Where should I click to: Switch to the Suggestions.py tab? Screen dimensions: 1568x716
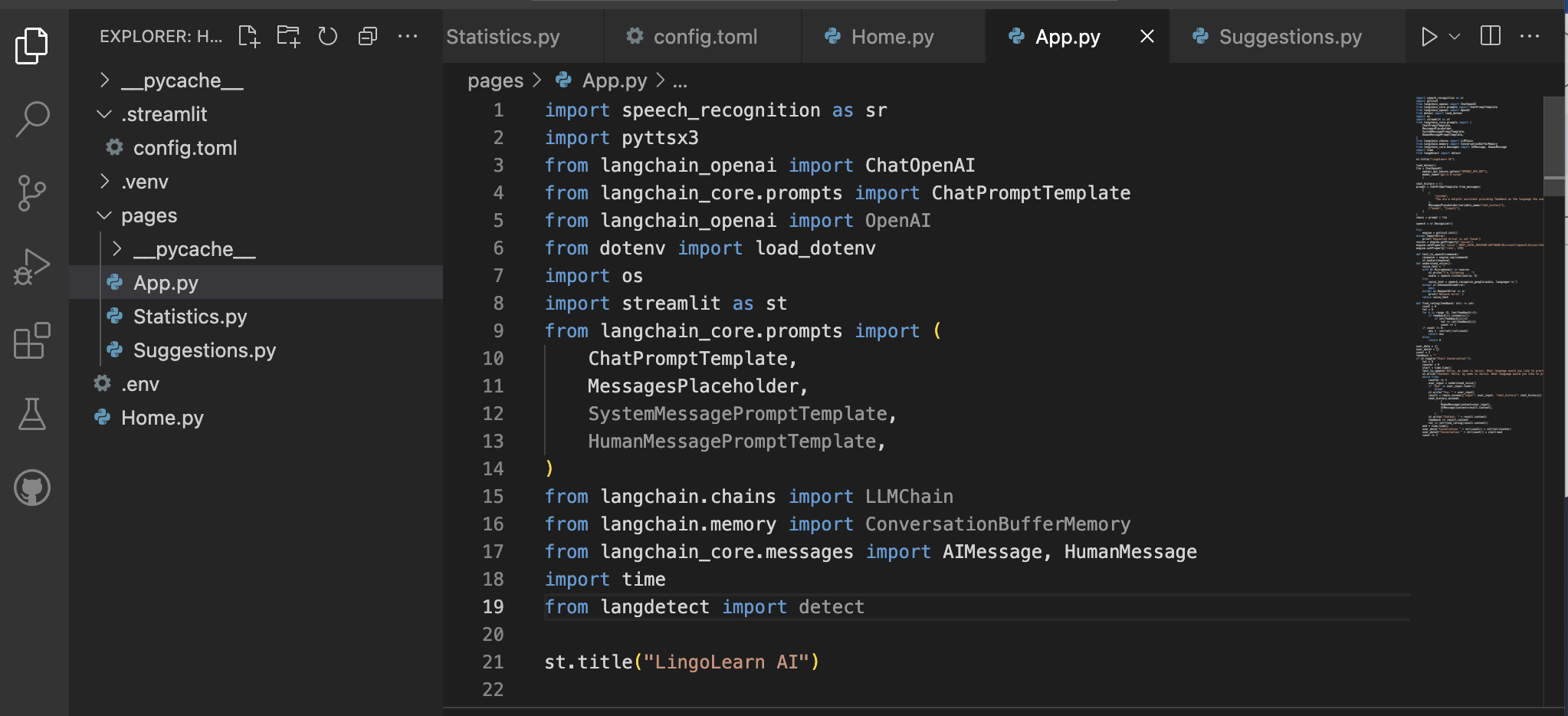[x=1289, y=37]
